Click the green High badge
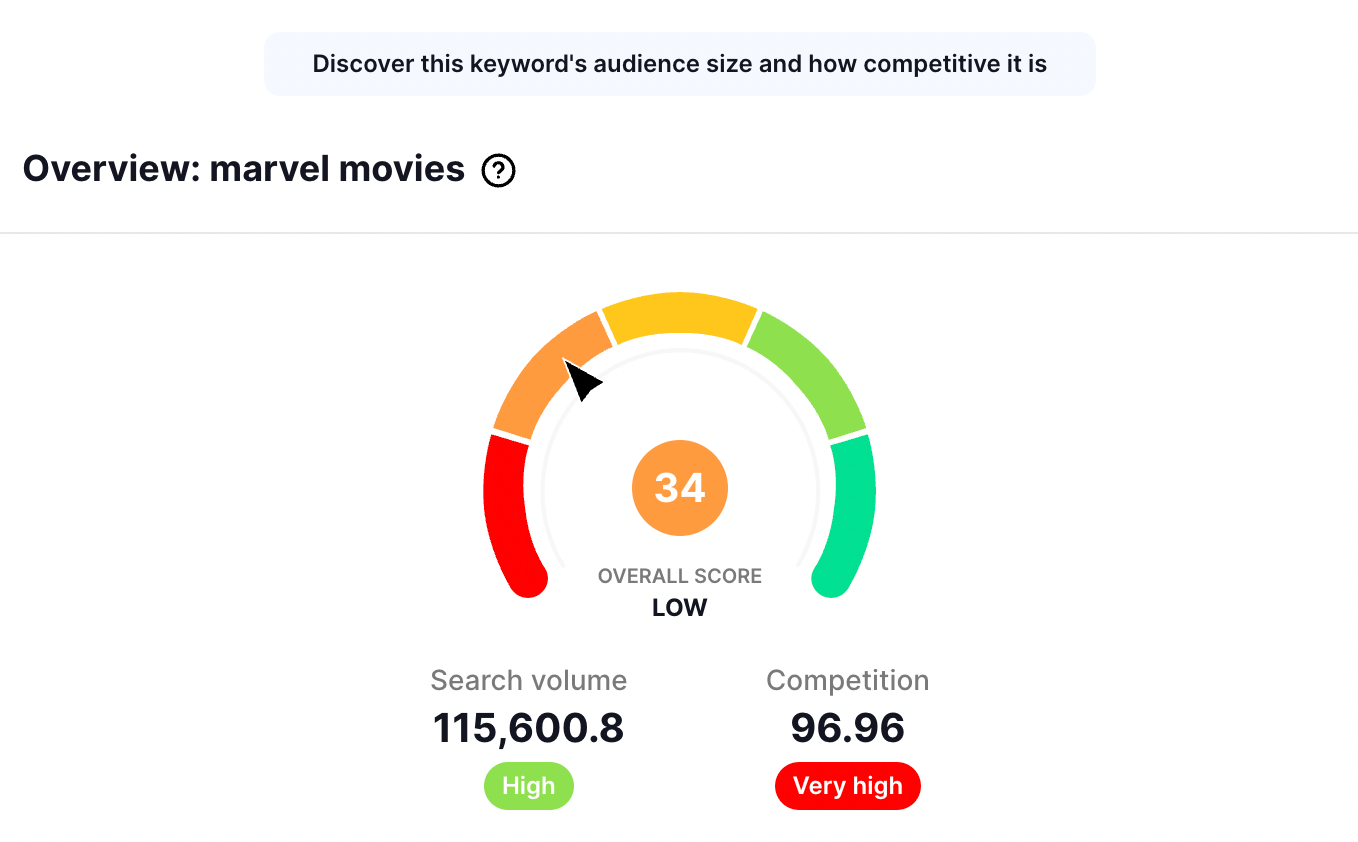This screenshot has height=842, width=1358. click(529, 786)
